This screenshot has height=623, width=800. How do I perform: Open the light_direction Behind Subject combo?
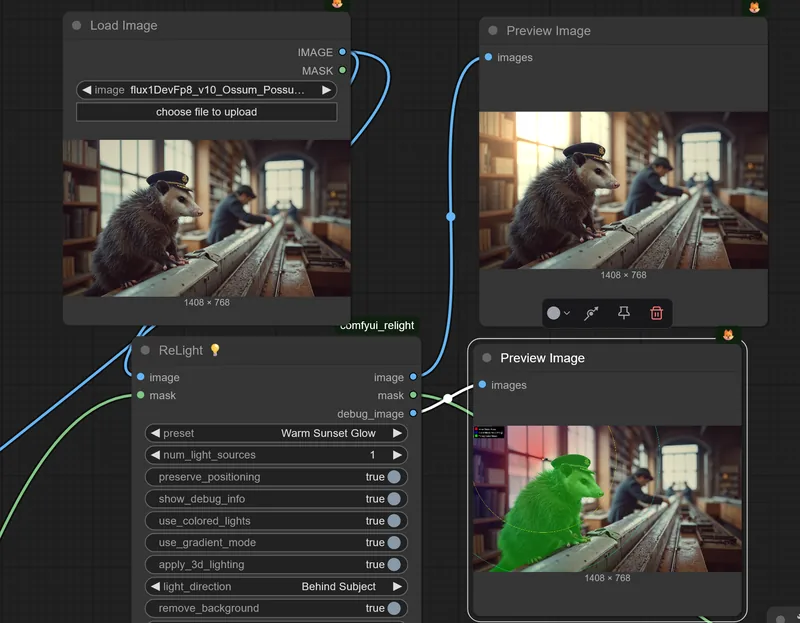277,586
